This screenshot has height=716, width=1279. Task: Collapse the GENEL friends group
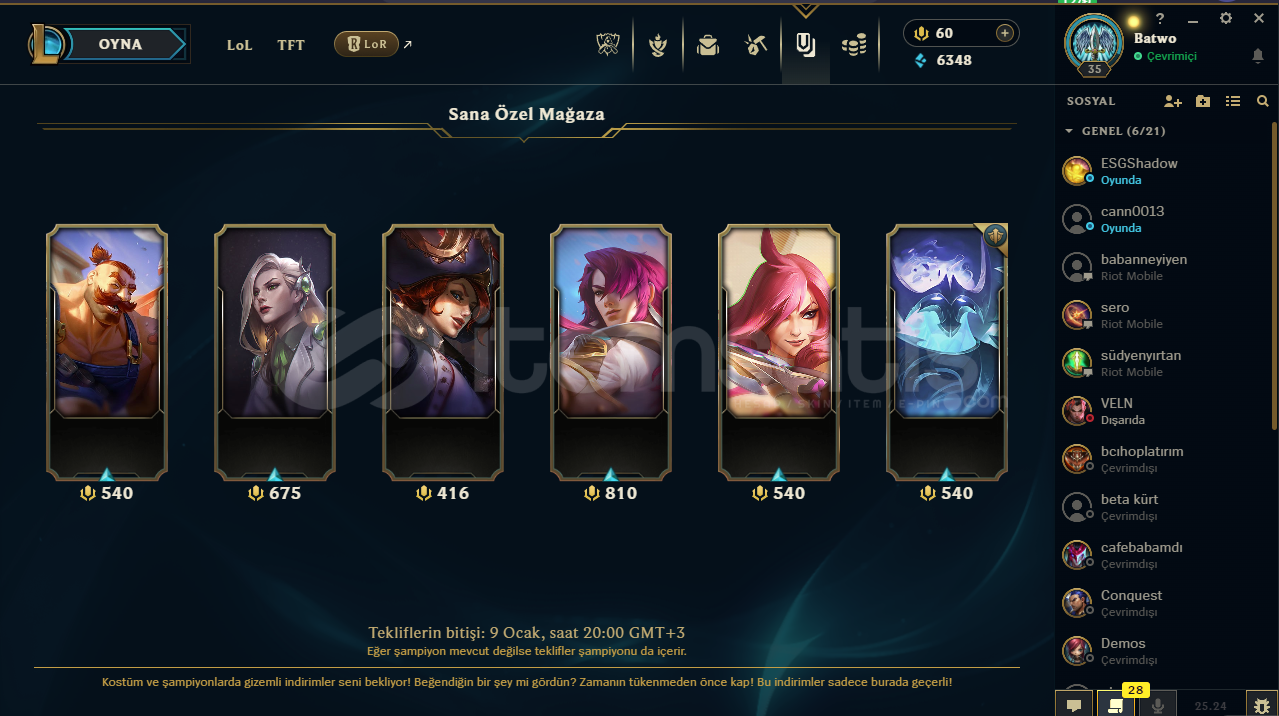pos(1069,131)
